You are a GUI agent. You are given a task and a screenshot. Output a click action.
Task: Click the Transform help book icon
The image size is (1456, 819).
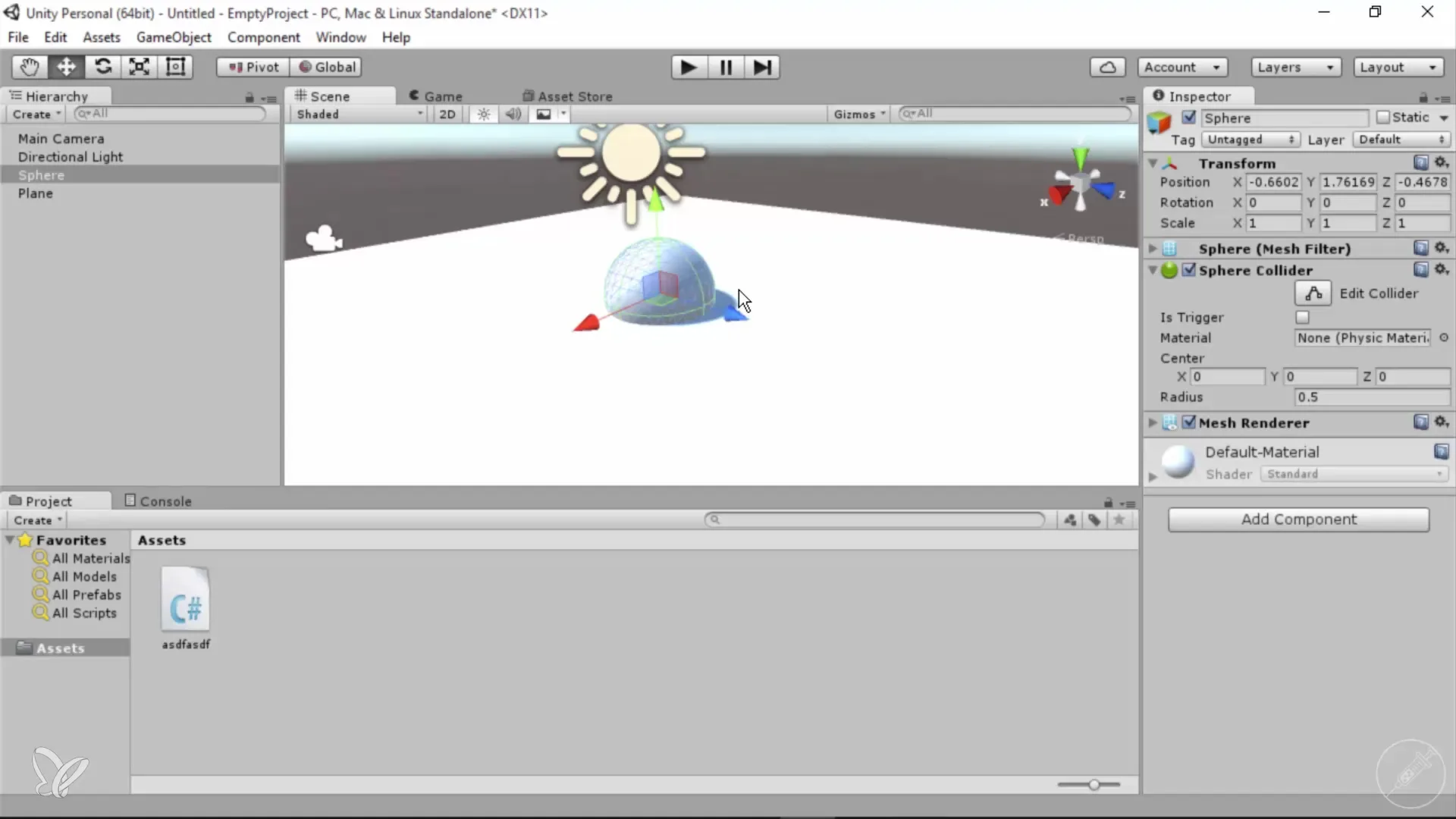tap(1421, 162)
